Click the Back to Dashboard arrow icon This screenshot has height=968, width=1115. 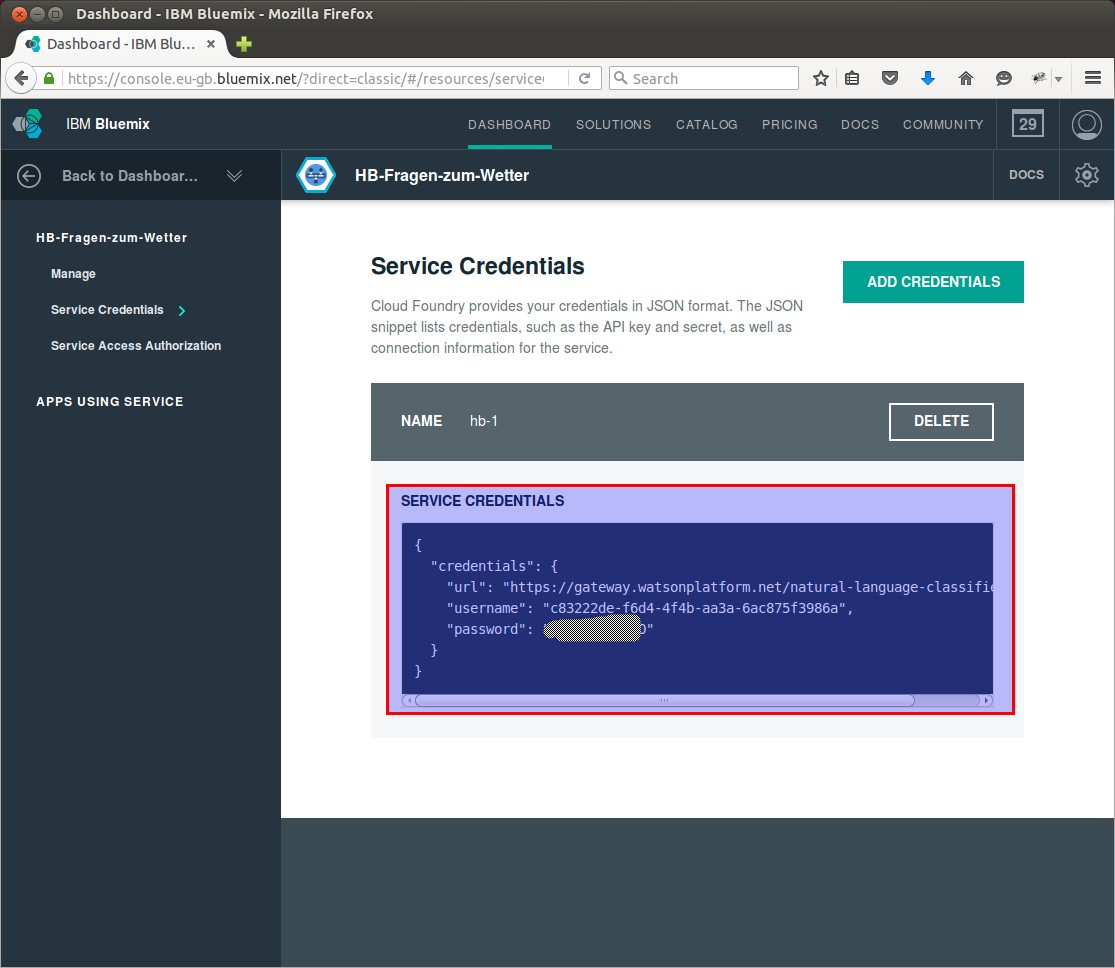click(29, 176)
